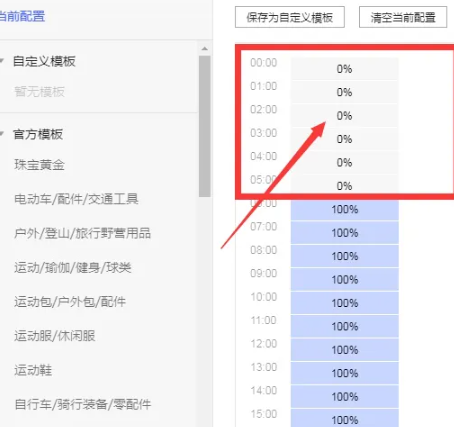Select the 运动鞋 template
Viewport: 454px width, 427px height.
pyautogui.click(x=33, y=370)
